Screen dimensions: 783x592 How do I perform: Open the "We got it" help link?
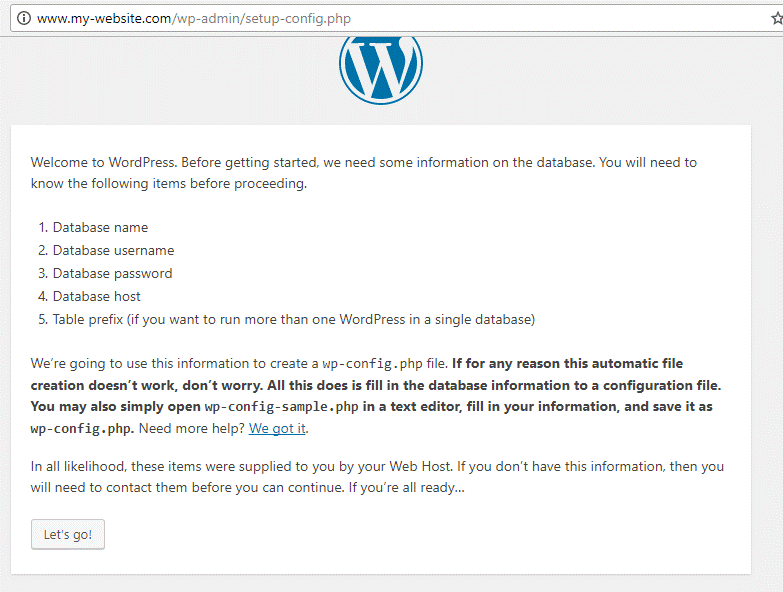pos(277,428)
